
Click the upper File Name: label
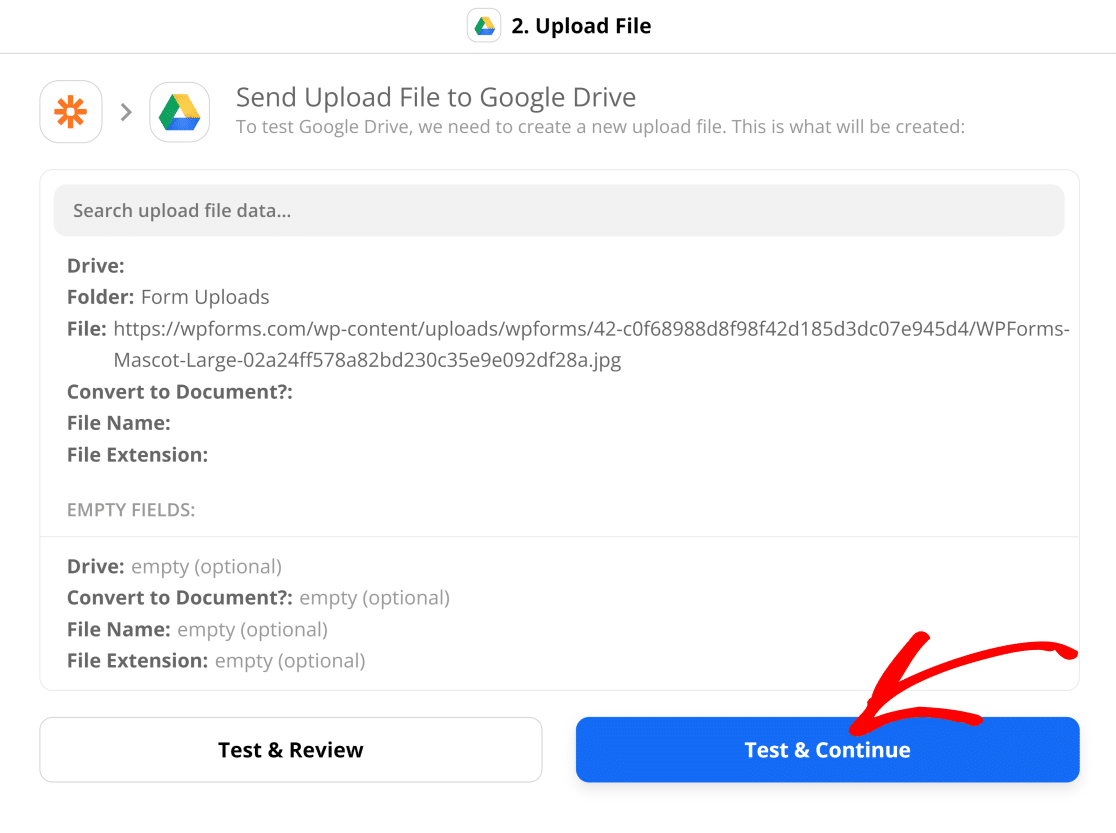click(x=119, y=423)
